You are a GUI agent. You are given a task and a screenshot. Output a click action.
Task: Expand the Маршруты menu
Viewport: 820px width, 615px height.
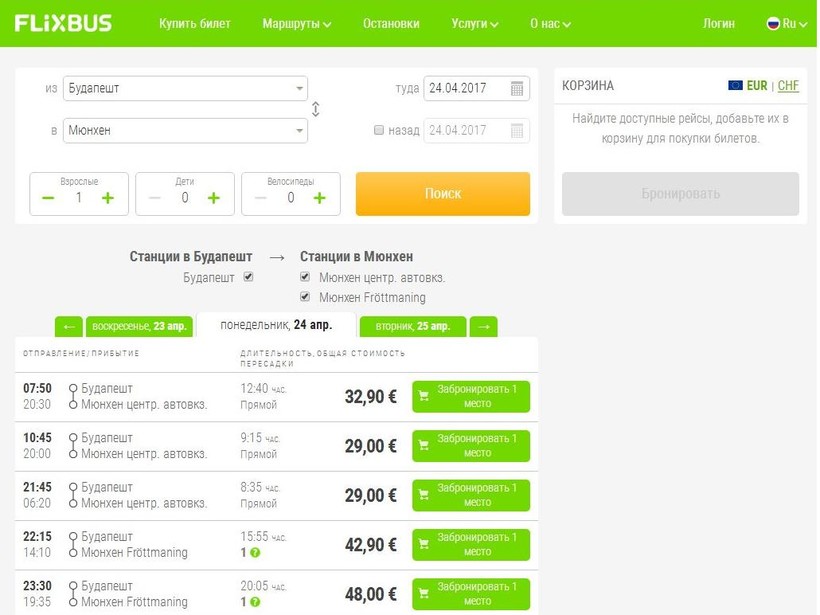[x=297, y=24]
